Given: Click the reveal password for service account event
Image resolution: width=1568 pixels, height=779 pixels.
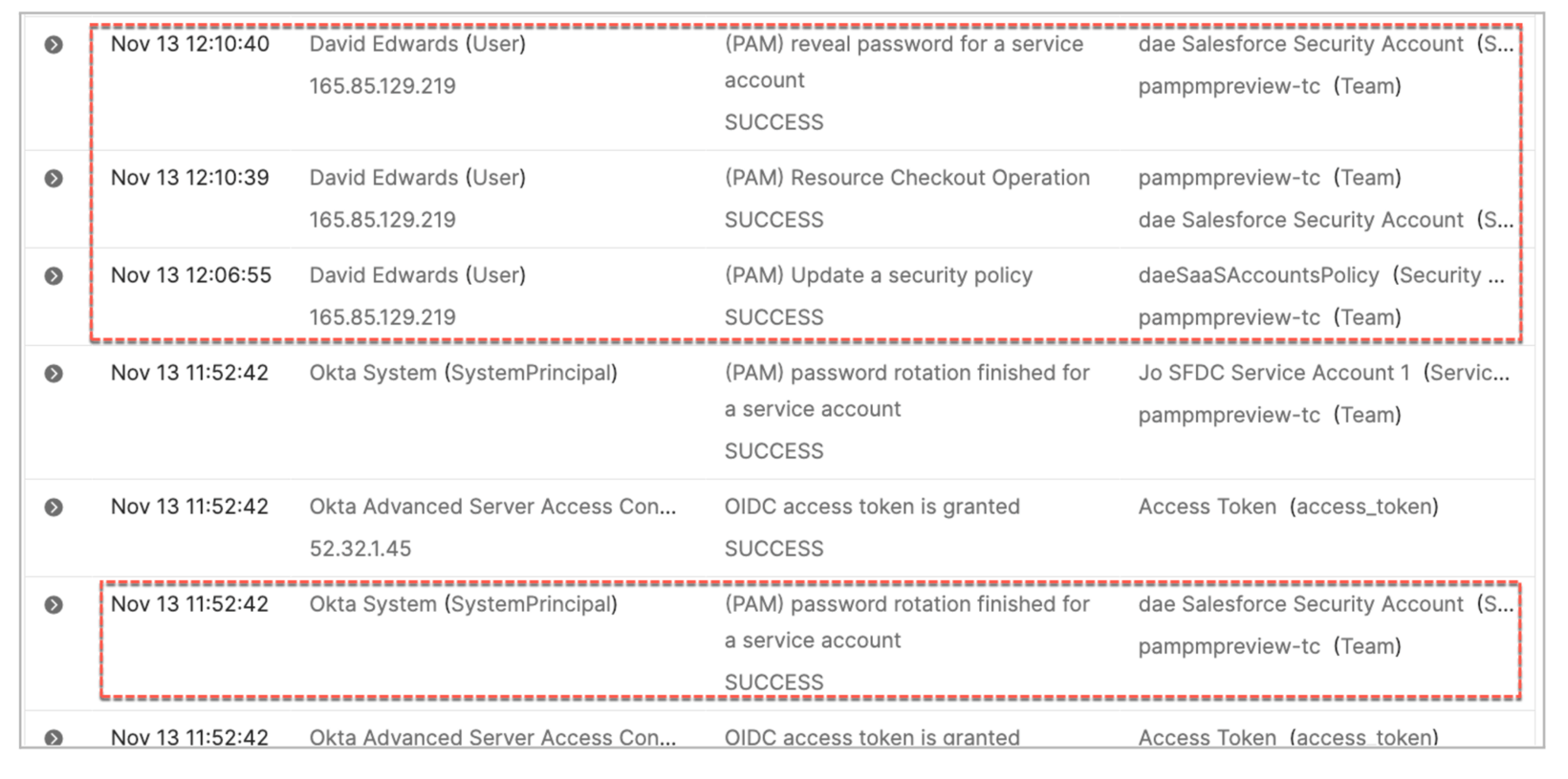Looking at the screenshot, I should click(x=904, y=44).
